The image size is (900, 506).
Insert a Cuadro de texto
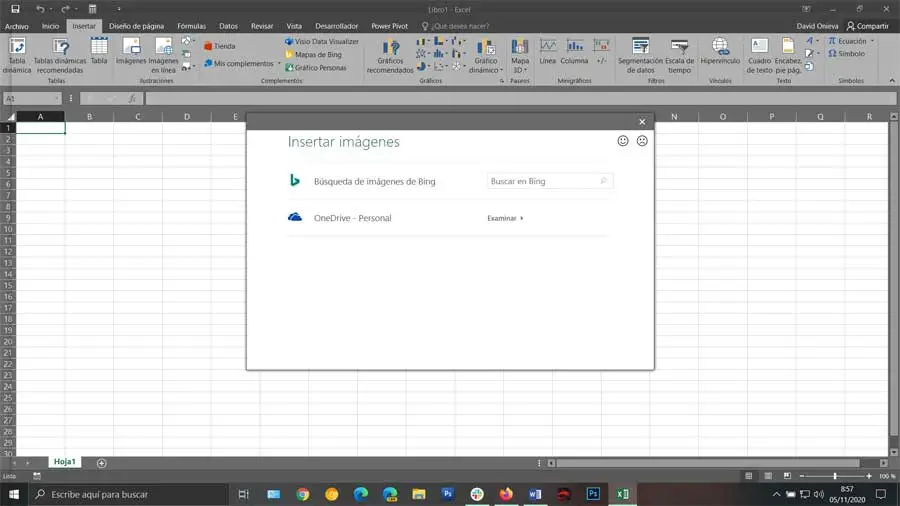click(759, 55)
